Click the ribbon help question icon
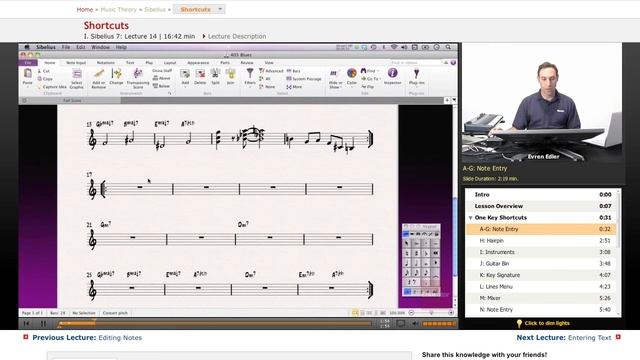640x360 pixels. [453, 63]
